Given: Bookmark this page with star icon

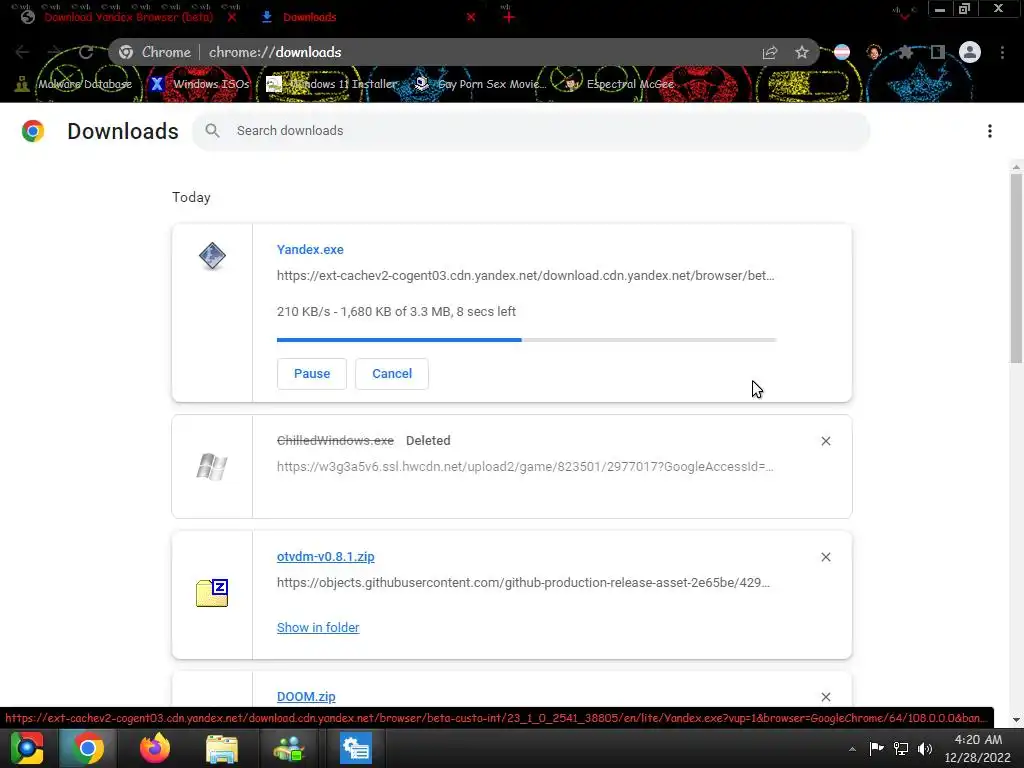Looking at the screenshot, I should click(x=802, y=52).
